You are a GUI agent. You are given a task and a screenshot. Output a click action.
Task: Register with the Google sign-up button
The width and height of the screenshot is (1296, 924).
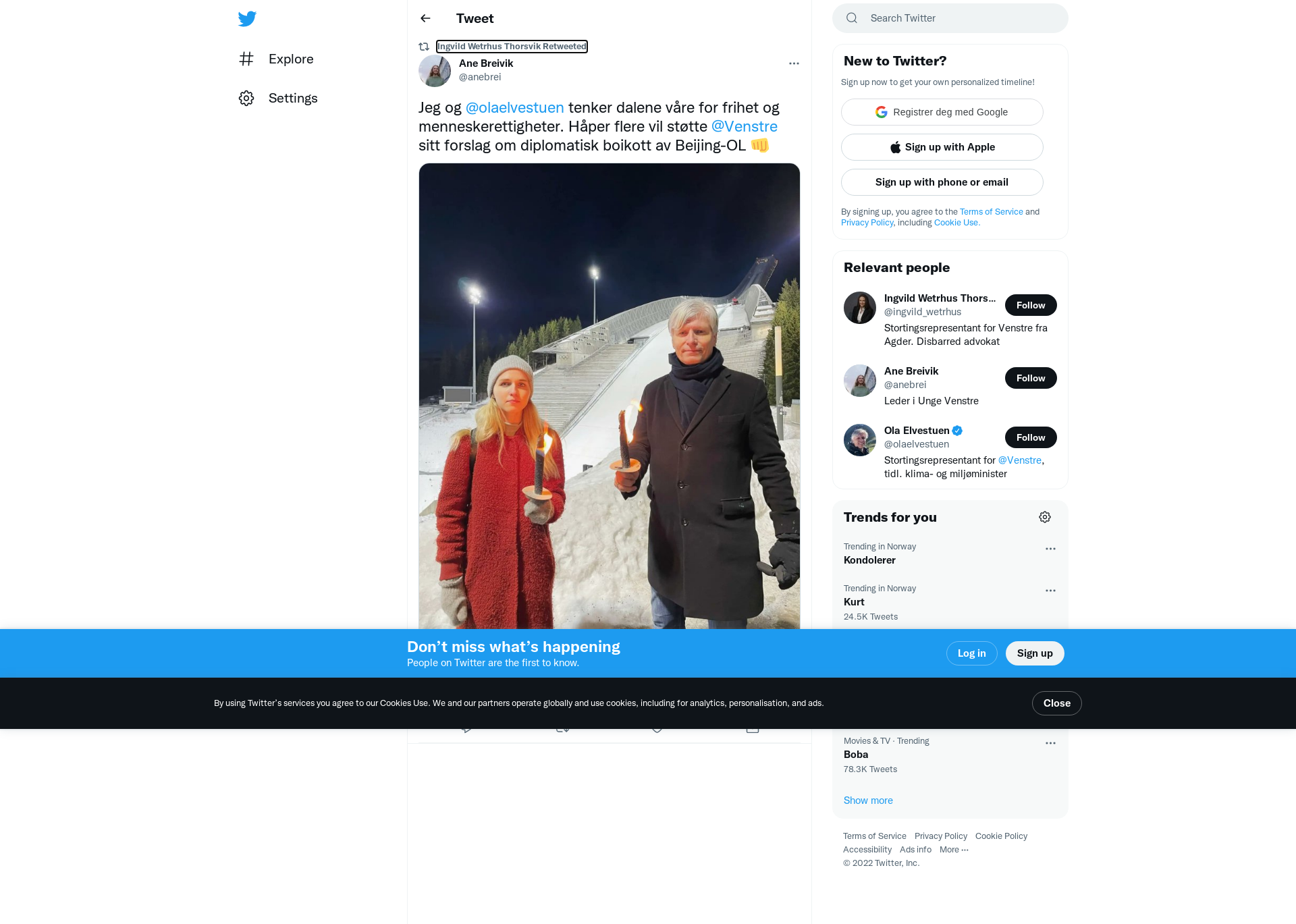(x=942, y=112)
